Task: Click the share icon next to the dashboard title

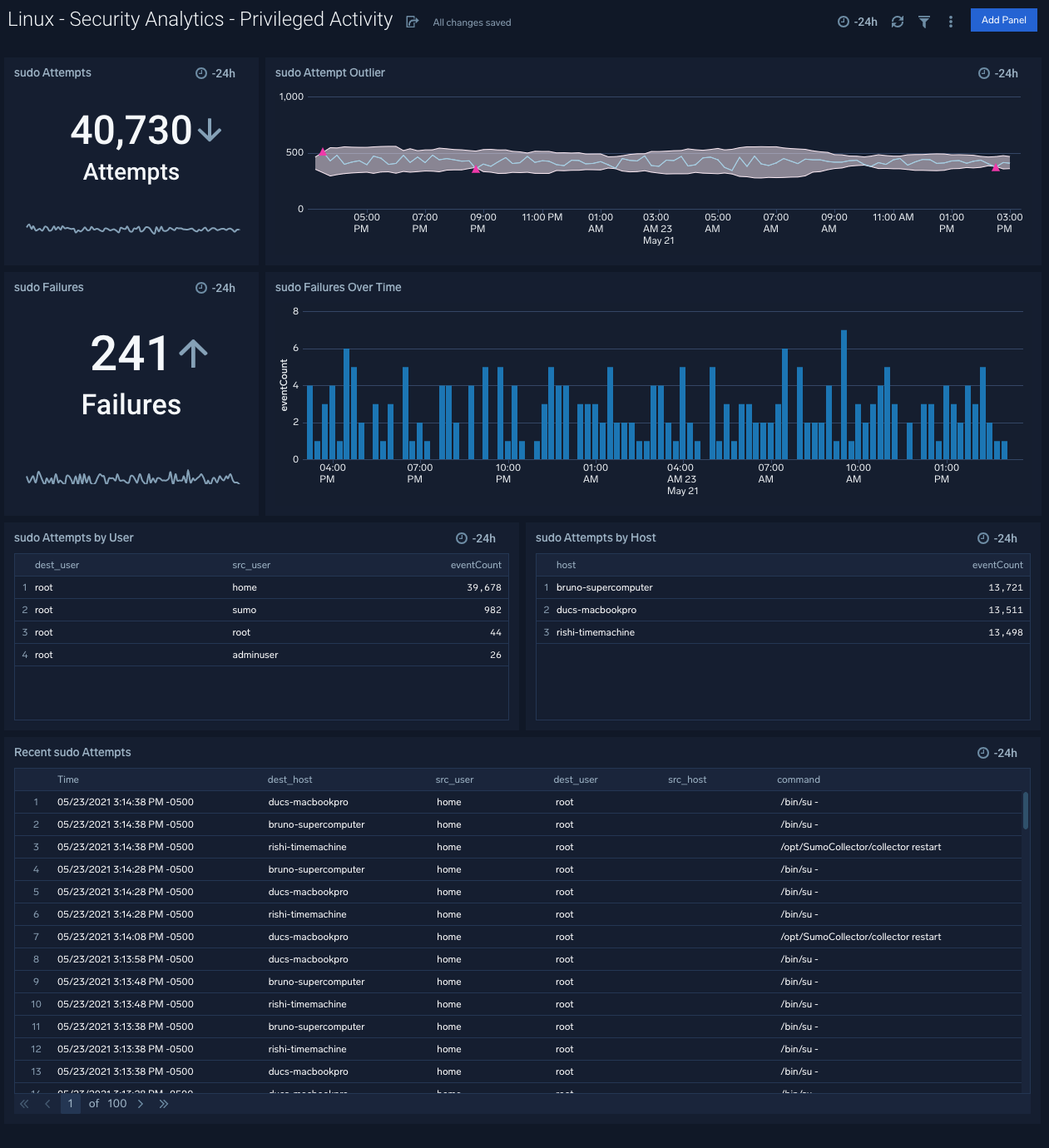Action: 411,22
